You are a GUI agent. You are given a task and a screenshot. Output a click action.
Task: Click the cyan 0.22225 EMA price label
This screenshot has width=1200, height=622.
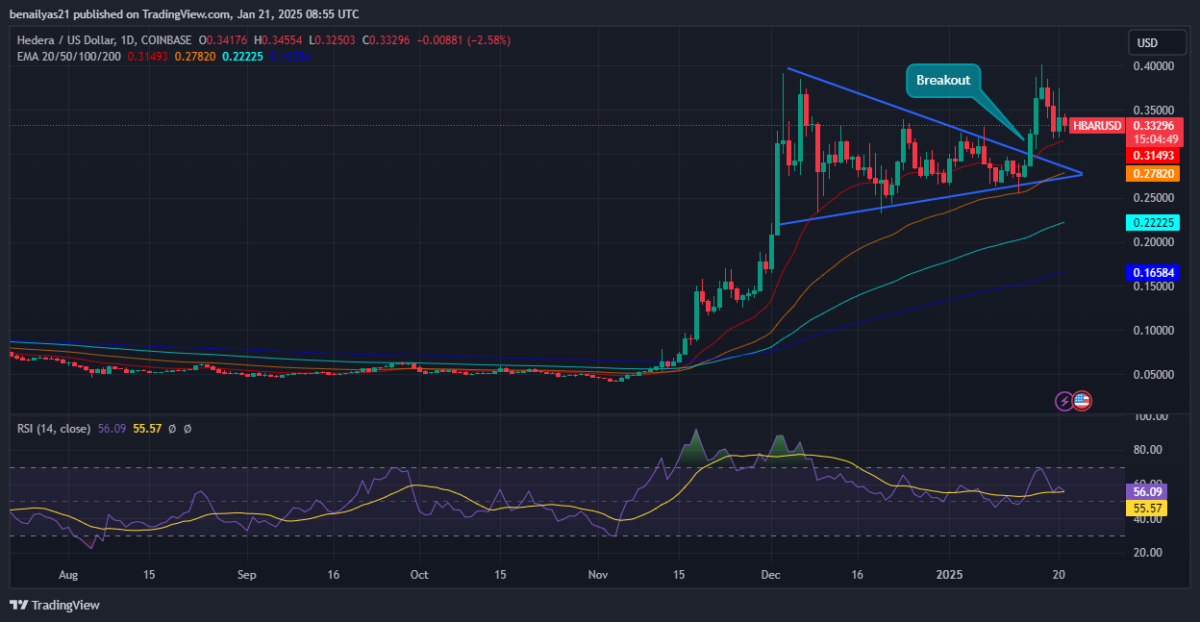(x=1154, y=223)
